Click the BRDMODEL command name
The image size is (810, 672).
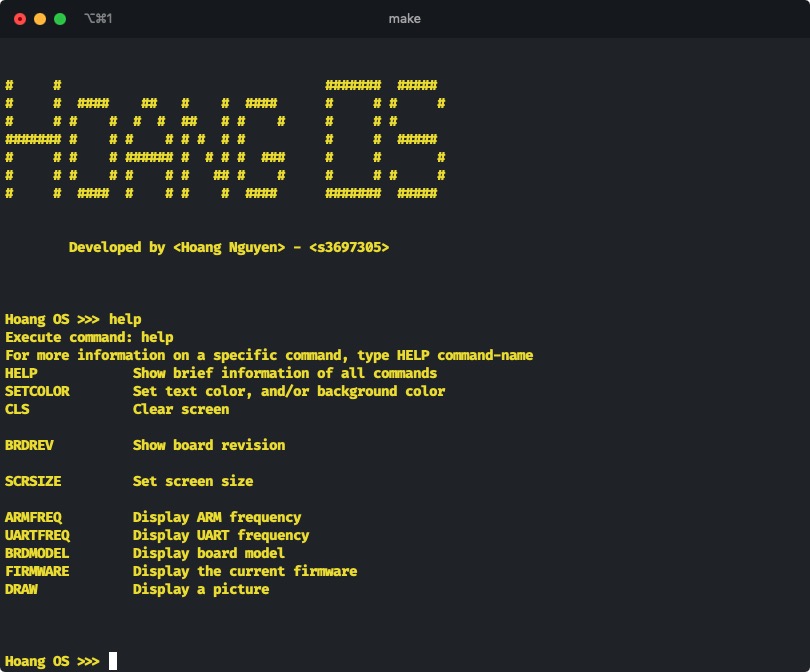[37, 553]
